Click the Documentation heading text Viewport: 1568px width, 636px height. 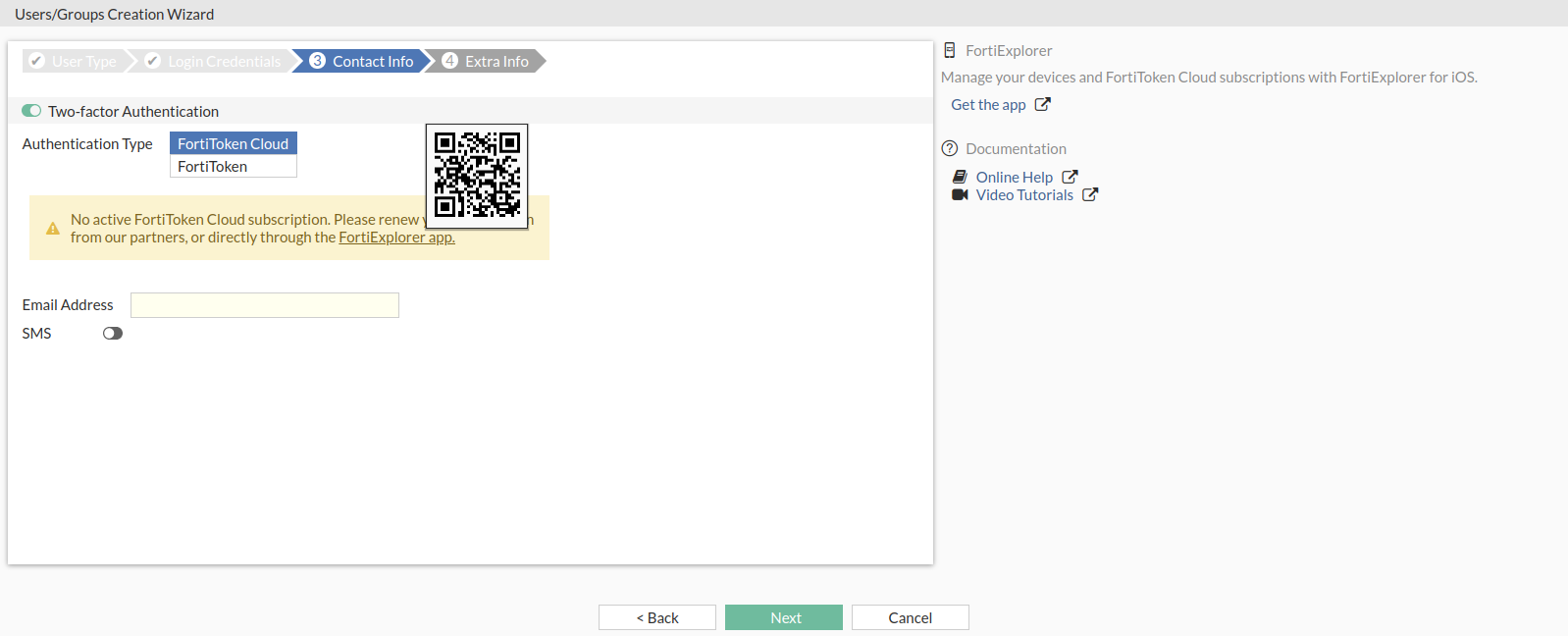tap(1016, 149)
